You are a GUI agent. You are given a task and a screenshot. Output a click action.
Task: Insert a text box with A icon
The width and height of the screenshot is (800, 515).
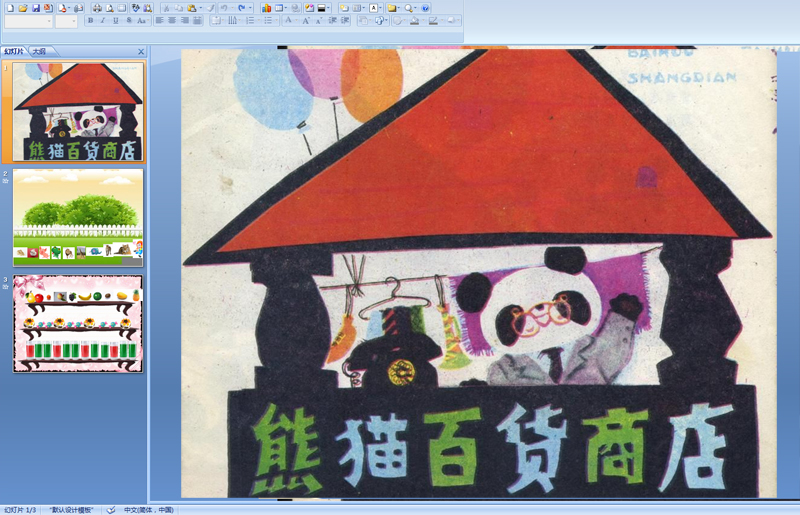point(373,8)
